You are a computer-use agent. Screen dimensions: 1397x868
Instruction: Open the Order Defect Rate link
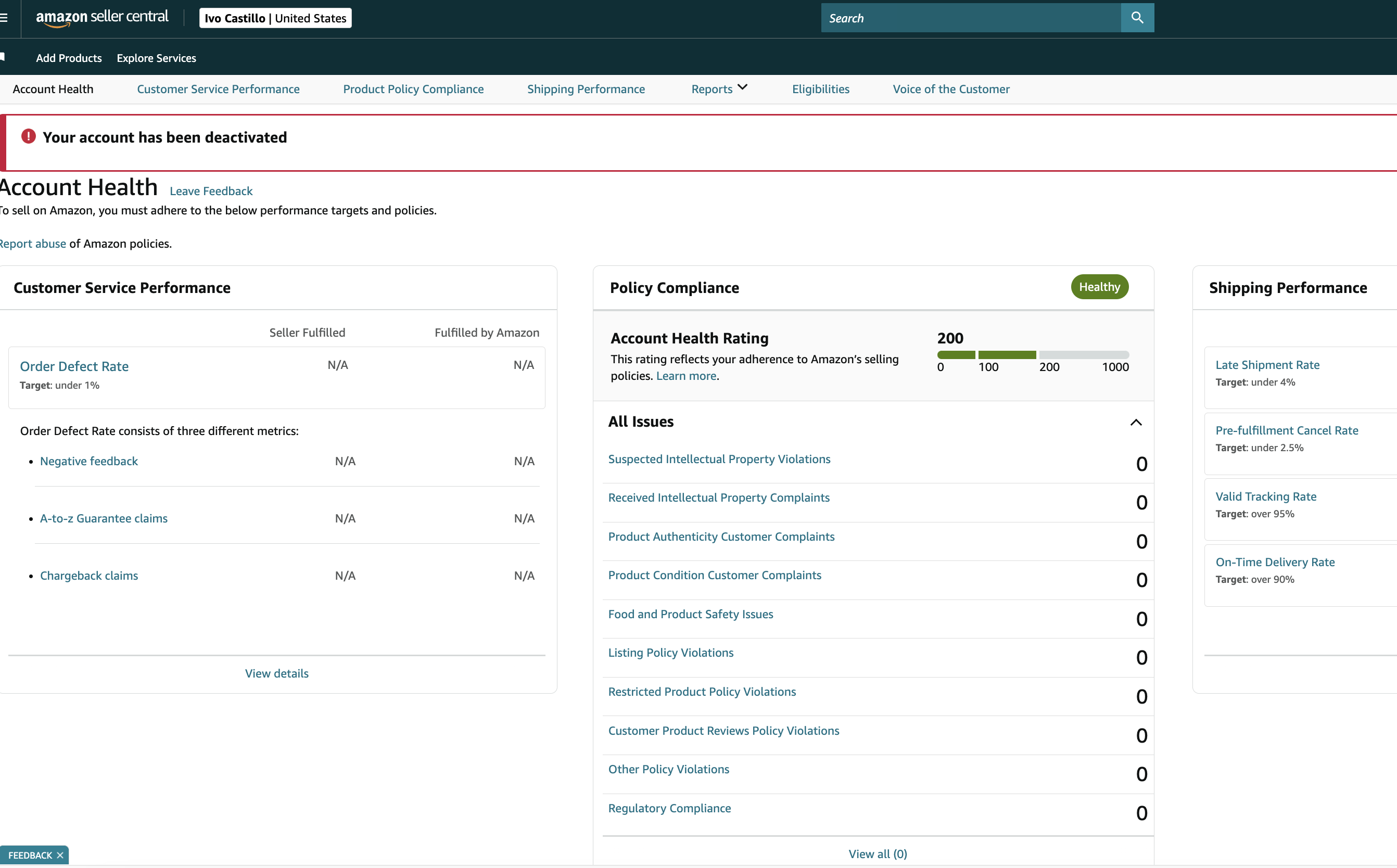[74, 366]
